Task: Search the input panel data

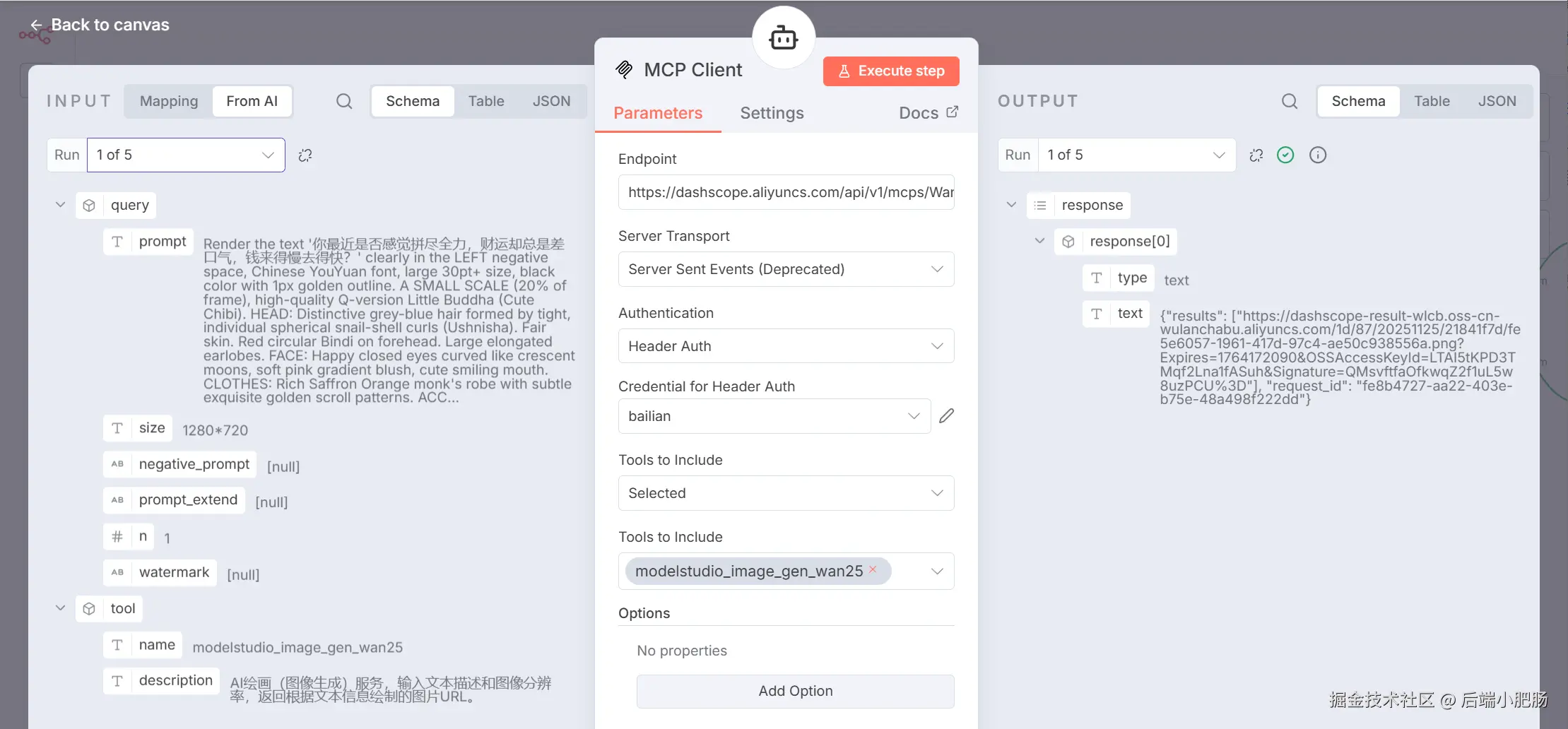Action: pyautogui.click(x=344, y=101)
